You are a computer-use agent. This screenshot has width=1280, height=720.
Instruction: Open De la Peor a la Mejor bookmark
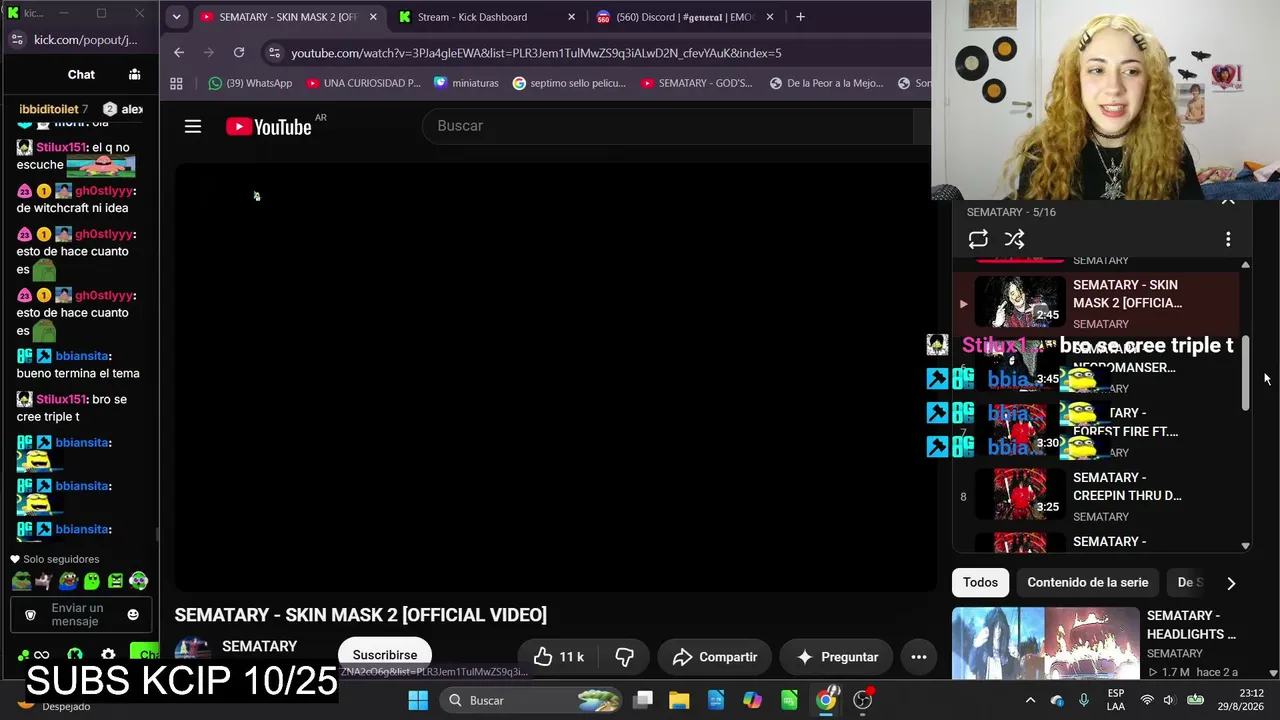(x=827, y=83)
